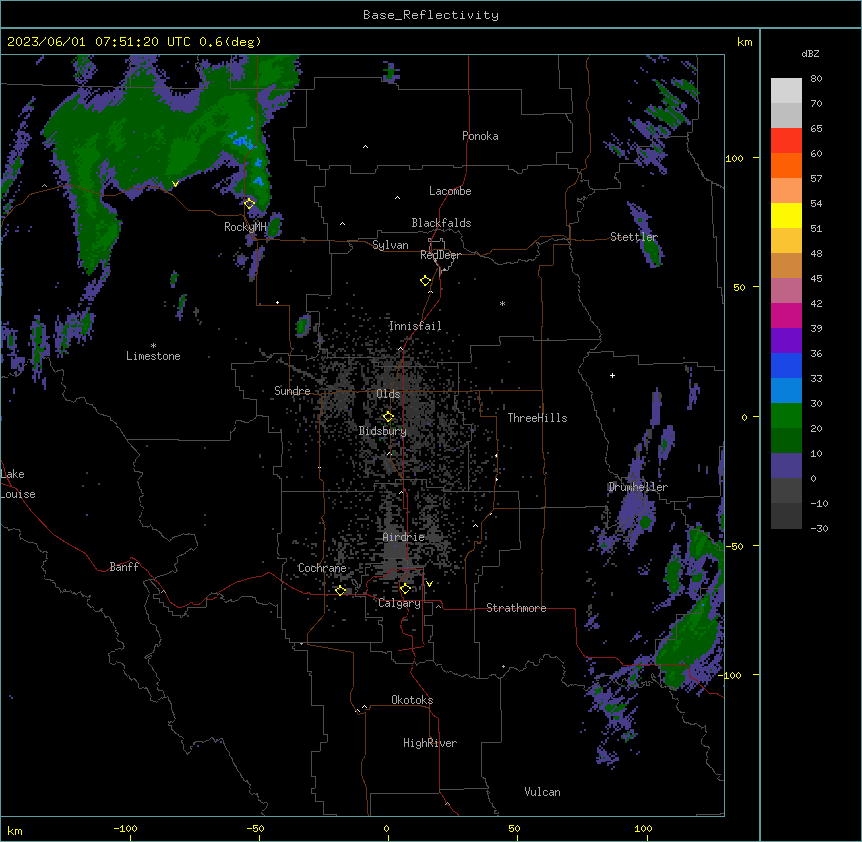862x842 pixels.
Task: Click the Blackfalds city label
Action: tap(441, 223)
